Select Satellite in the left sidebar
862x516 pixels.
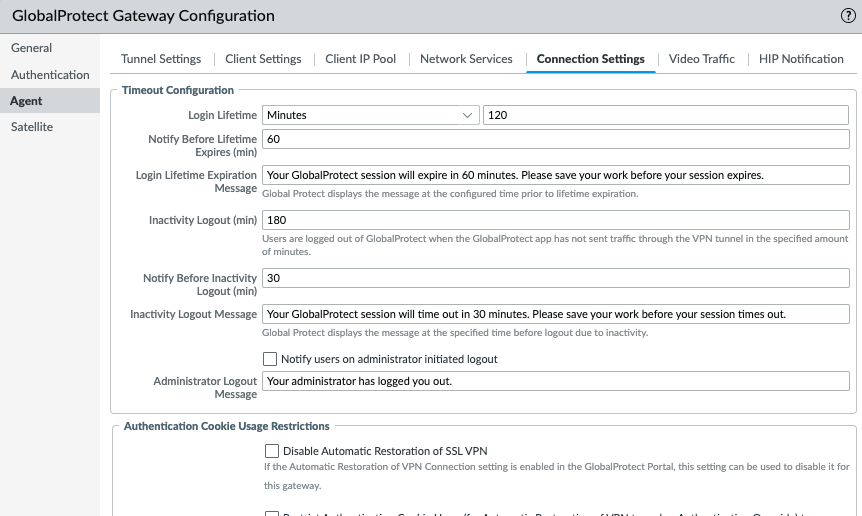32,127
